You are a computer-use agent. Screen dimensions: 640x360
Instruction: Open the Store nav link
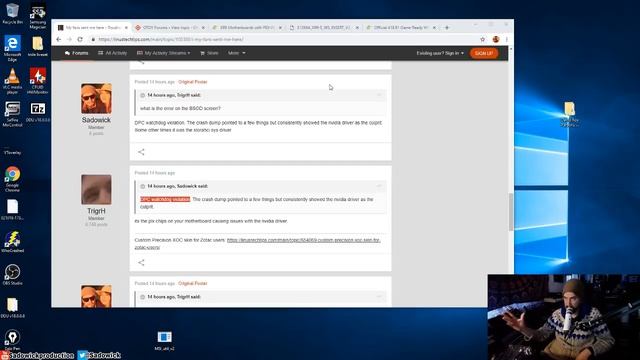(x=209, y=53)
